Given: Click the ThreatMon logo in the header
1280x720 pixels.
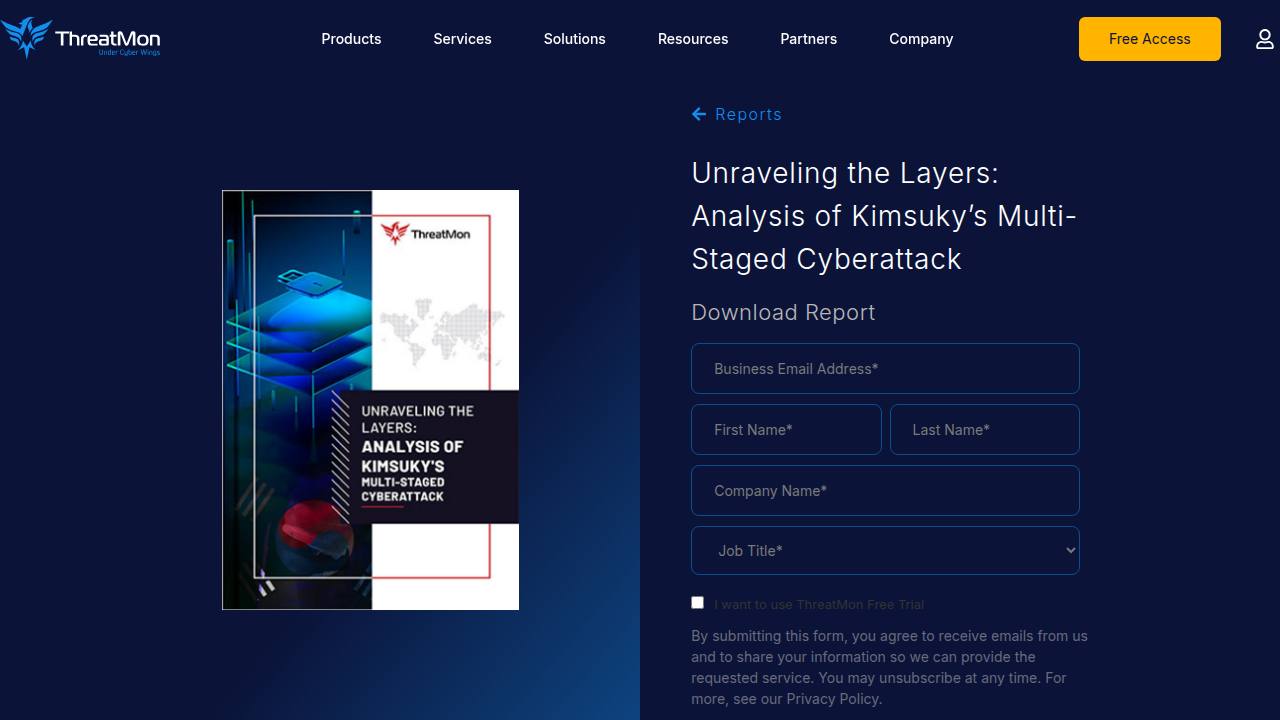Looking at the screenshot, I should pyautogui.click(x=81, y=38).
